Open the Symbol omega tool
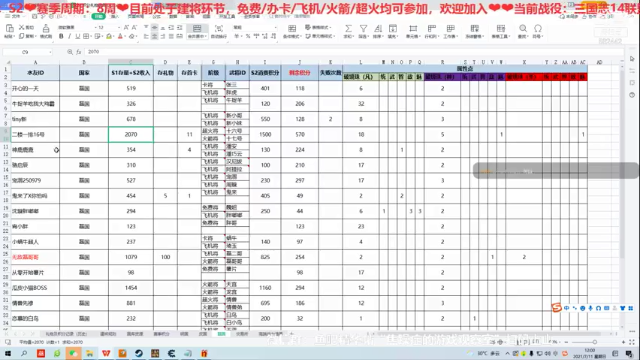The height and width of the screenshot is (360, 640). [x=538, y=31]
